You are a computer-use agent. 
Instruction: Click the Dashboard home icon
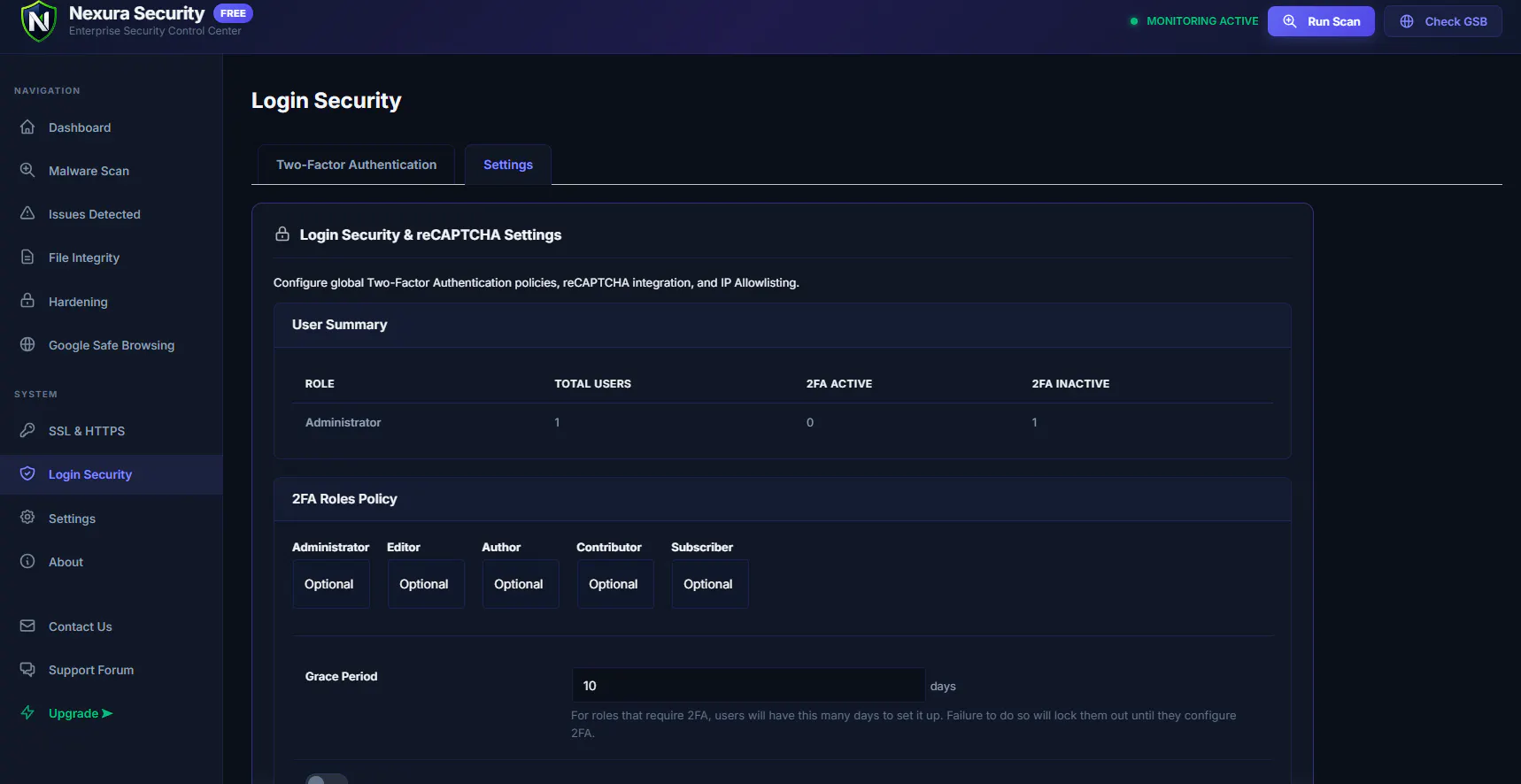coord(27,127)
